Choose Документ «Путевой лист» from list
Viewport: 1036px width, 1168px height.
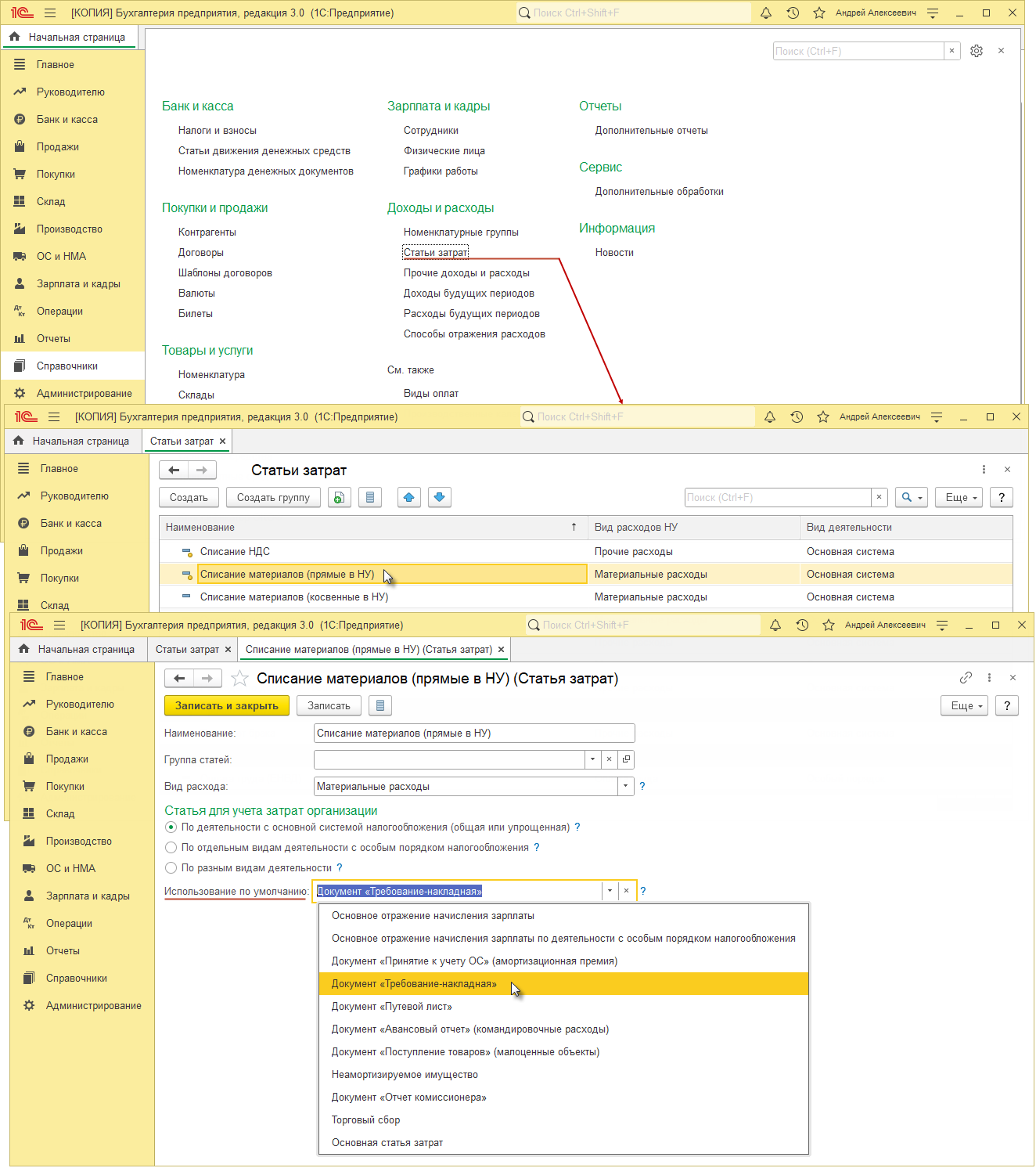[x=563, y=1006]
